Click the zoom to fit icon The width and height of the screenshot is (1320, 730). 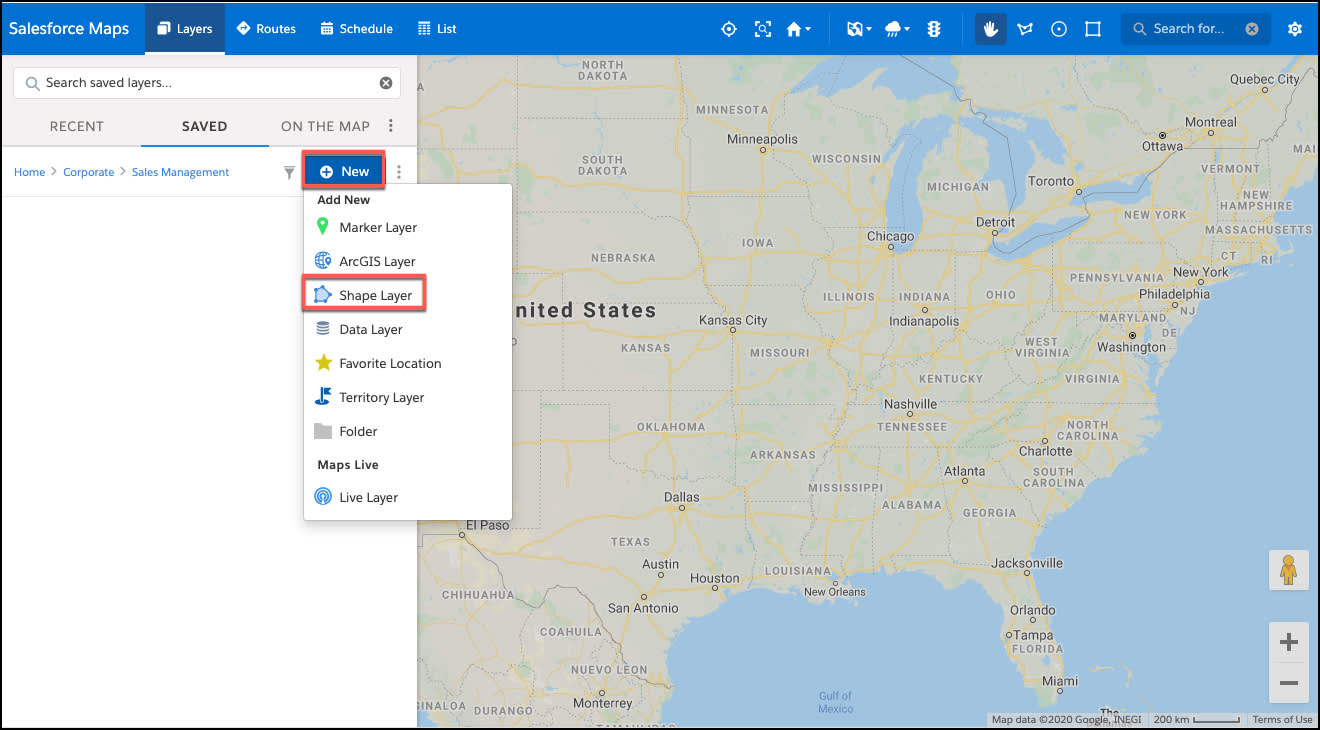pyautogui.click(x=763, y=29)
